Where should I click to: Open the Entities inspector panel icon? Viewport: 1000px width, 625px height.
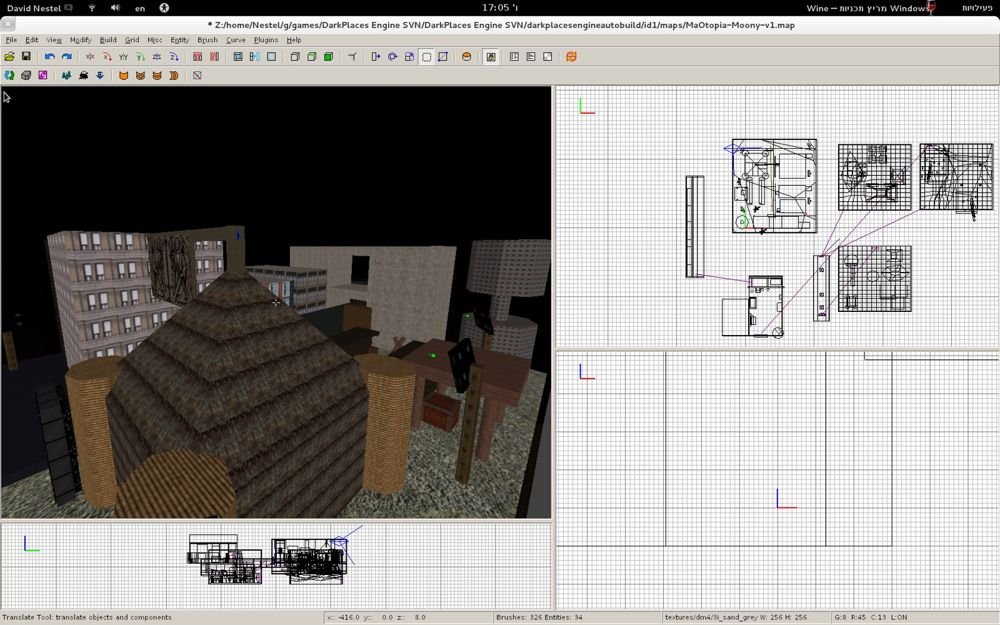point(514,57)
